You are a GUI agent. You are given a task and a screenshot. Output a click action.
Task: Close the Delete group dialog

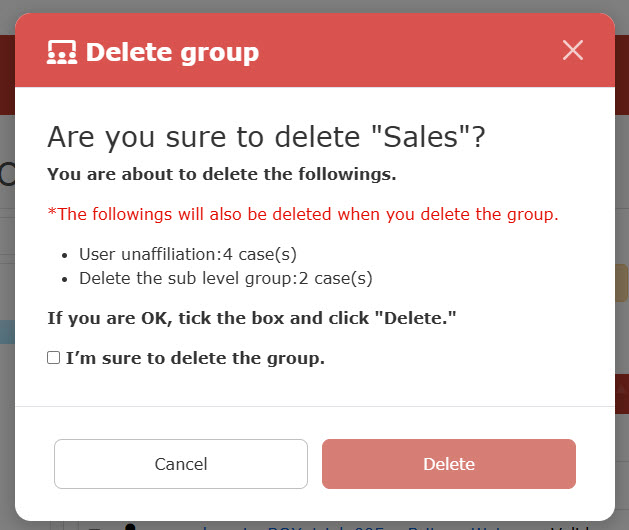click(573, 51)
